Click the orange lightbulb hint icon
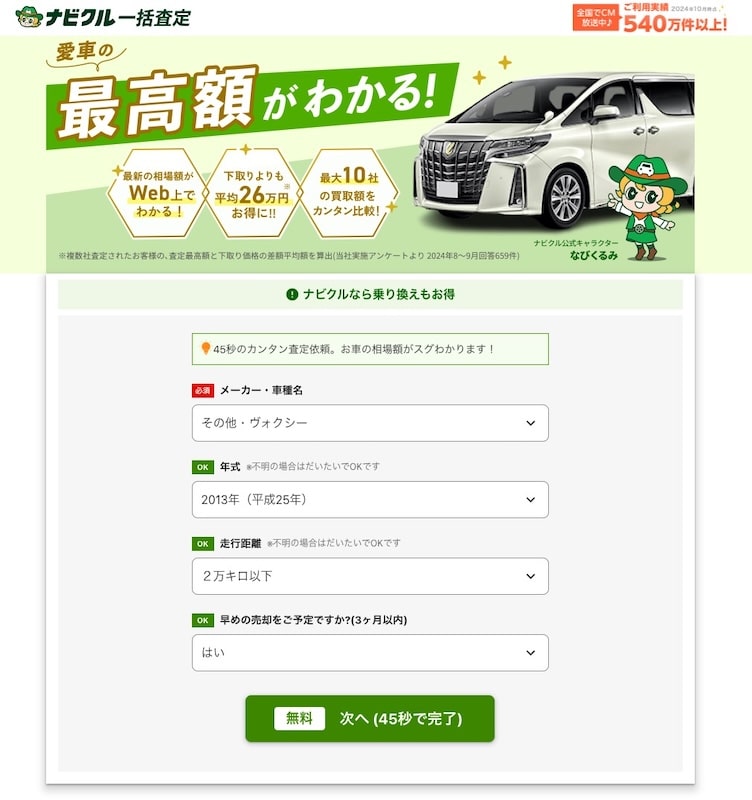 click(206, 348)
